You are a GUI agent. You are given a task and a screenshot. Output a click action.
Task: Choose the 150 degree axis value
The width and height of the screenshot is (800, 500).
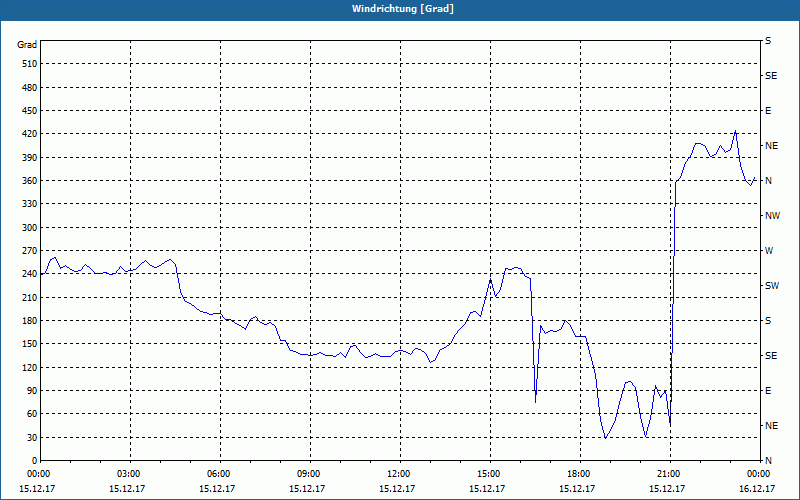(x=30, y=344)
